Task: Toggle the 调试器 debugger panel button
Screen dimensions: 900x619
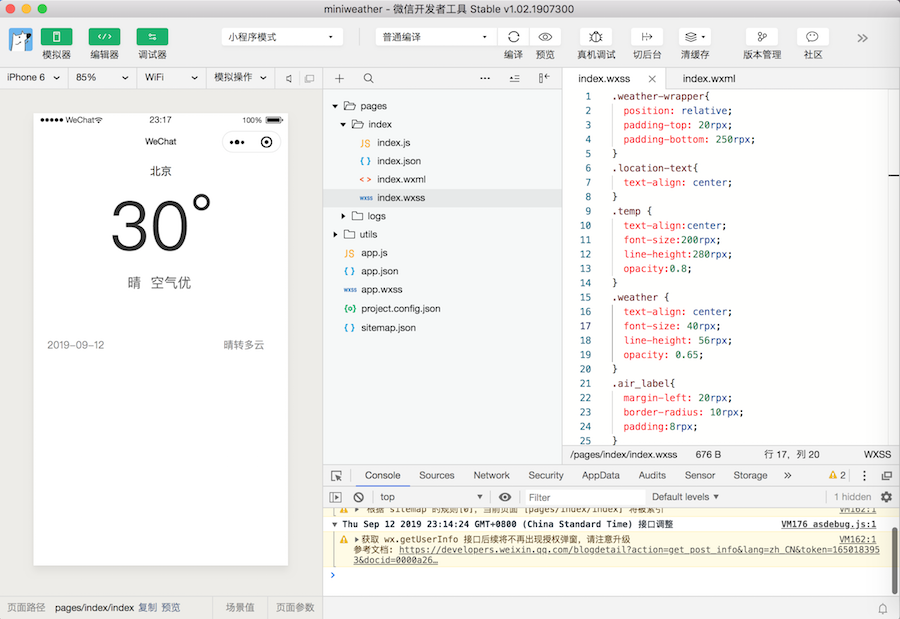Action: click(152, 37)
